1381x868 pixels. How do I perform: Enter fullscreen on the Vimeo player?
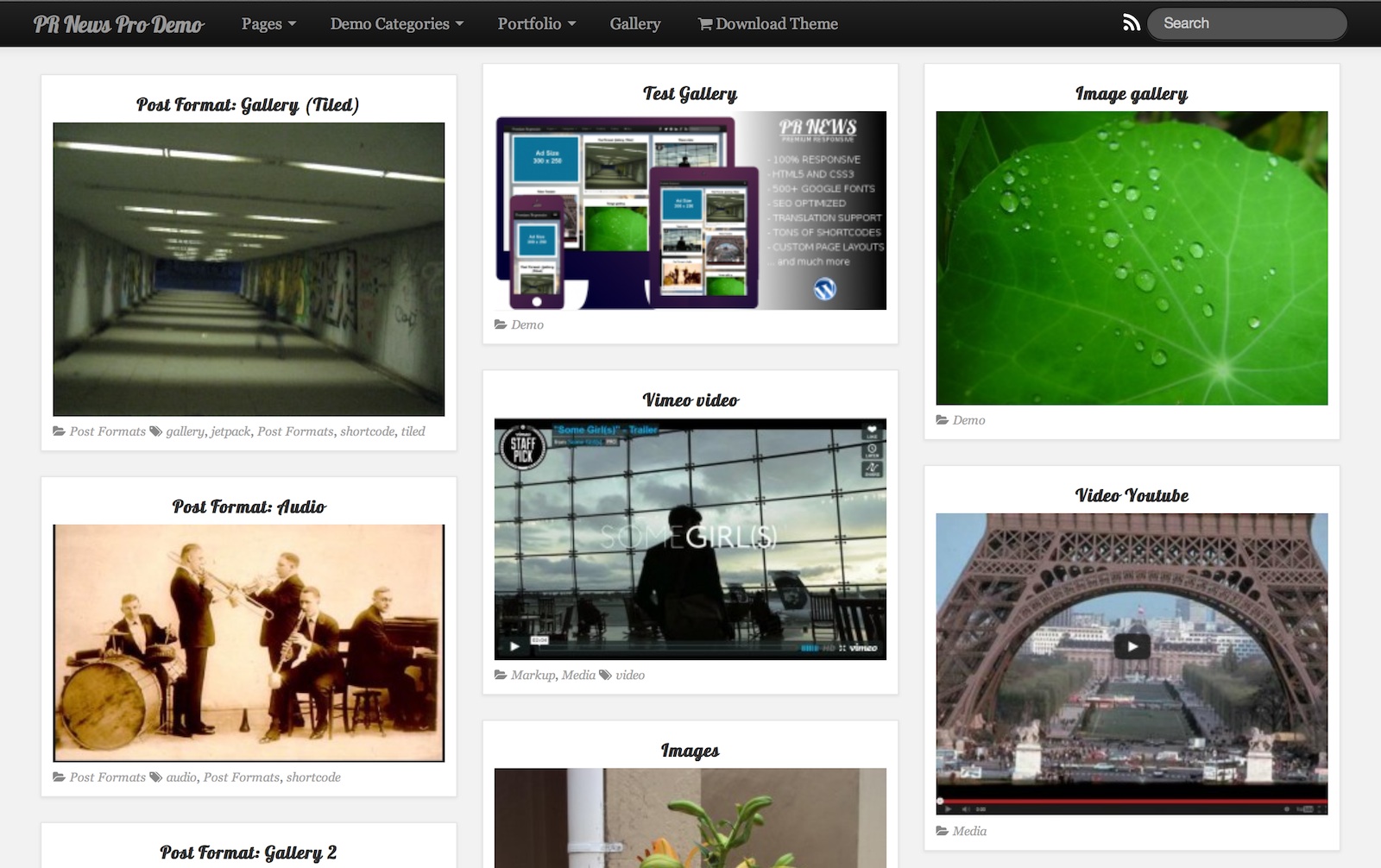pos(842,648)
